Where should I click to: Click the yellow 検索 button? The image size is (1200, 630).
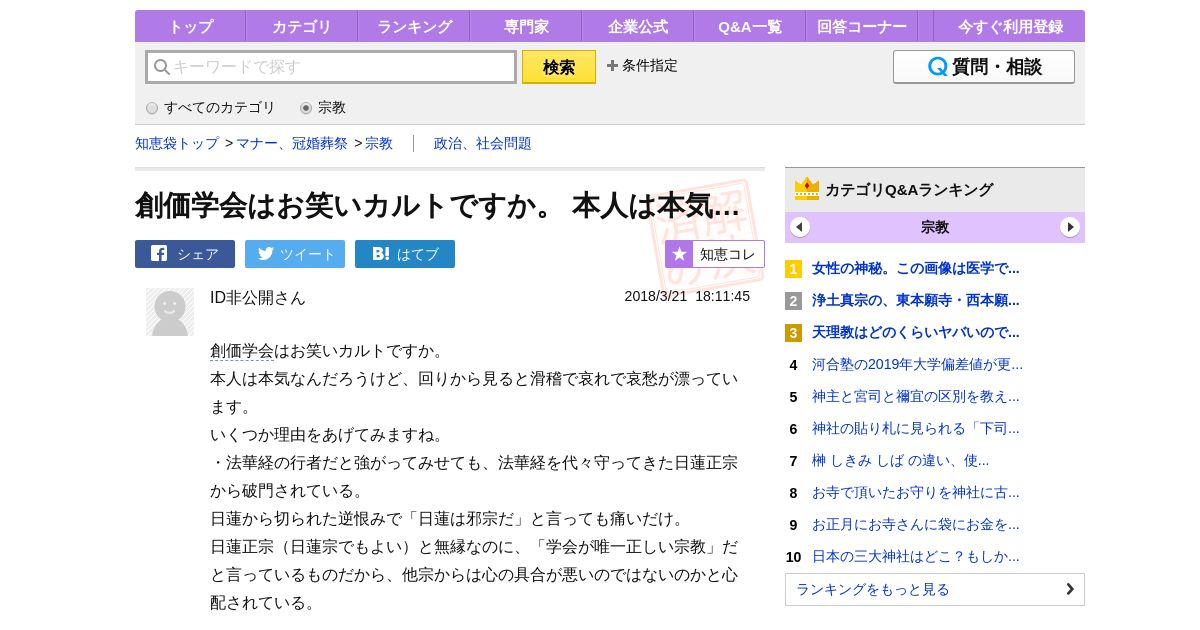pyautogui.click(x=559, y=67)
